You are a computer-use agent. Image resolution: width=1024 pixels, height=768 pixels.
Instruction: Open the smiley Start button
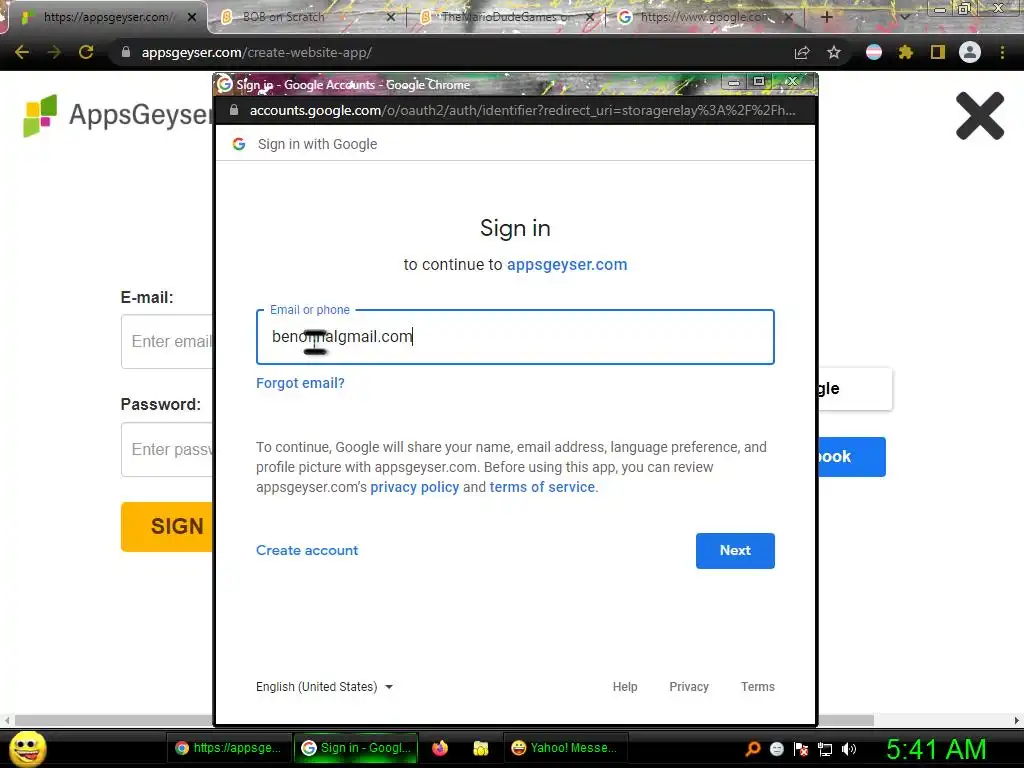point(27,748)
